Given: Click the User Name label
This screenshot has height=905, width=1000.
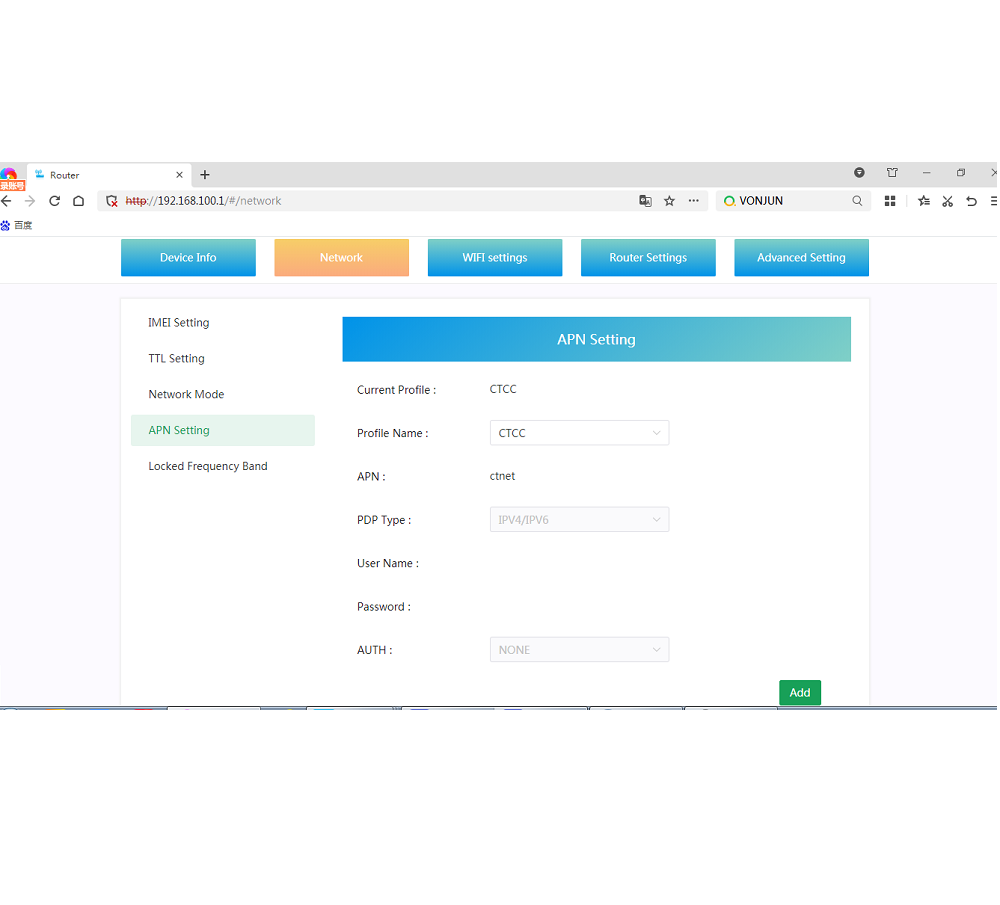Looking at the screenshot, I should coord(388,563).
